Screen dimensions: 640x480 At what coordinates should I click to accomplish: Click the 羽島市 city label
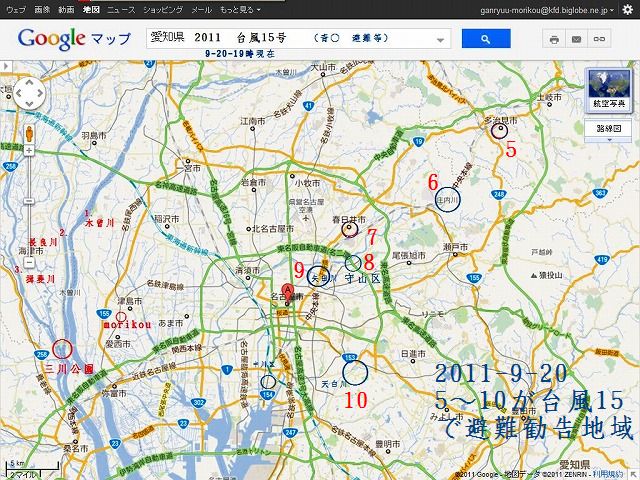(x=94, y=135)
